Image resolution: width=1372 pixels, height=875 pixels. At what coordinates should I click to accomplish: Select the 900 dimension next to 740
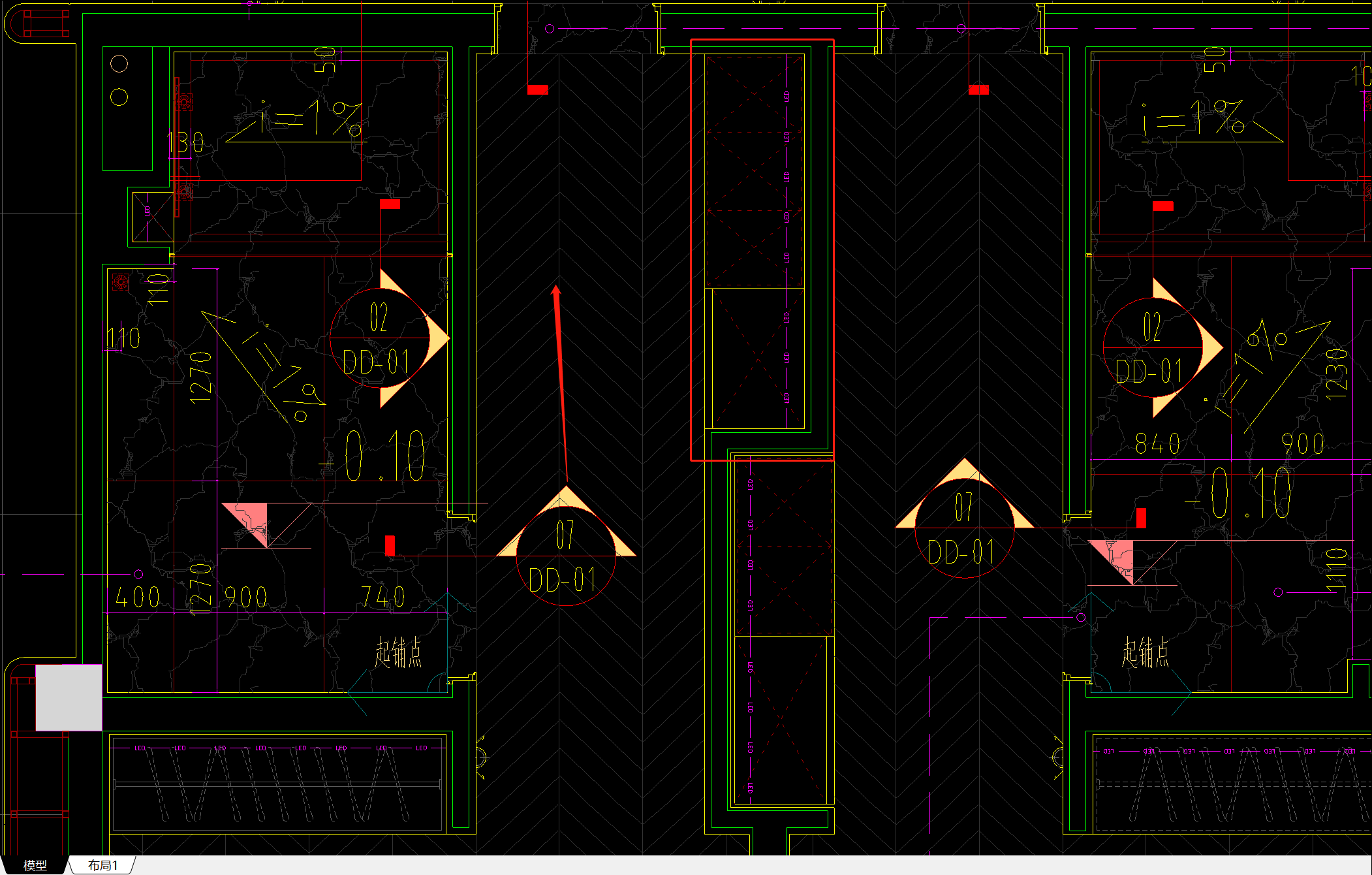[x=246, y=597]
